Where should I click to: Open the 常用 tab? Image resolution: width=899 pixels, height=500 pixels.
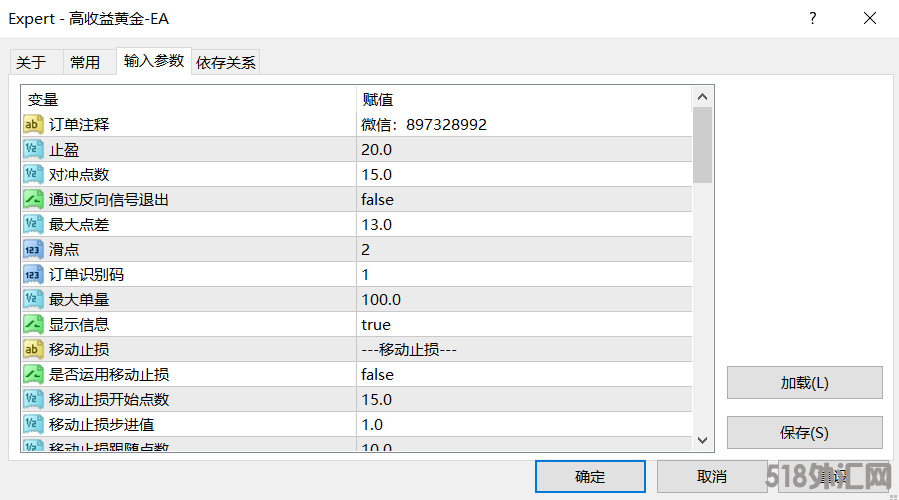click(x=85, y=62)
